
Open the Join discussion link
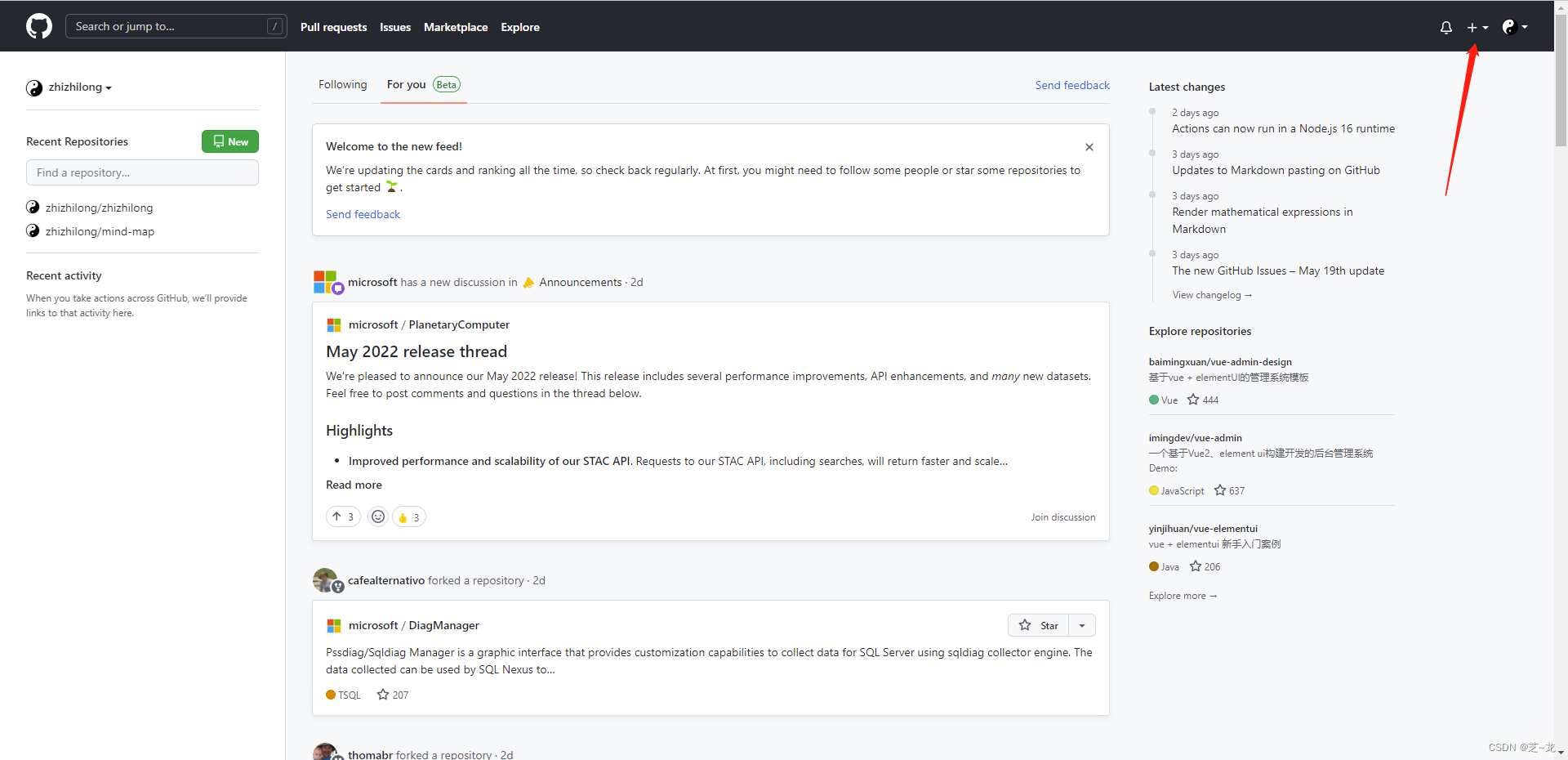point(1062,517)
